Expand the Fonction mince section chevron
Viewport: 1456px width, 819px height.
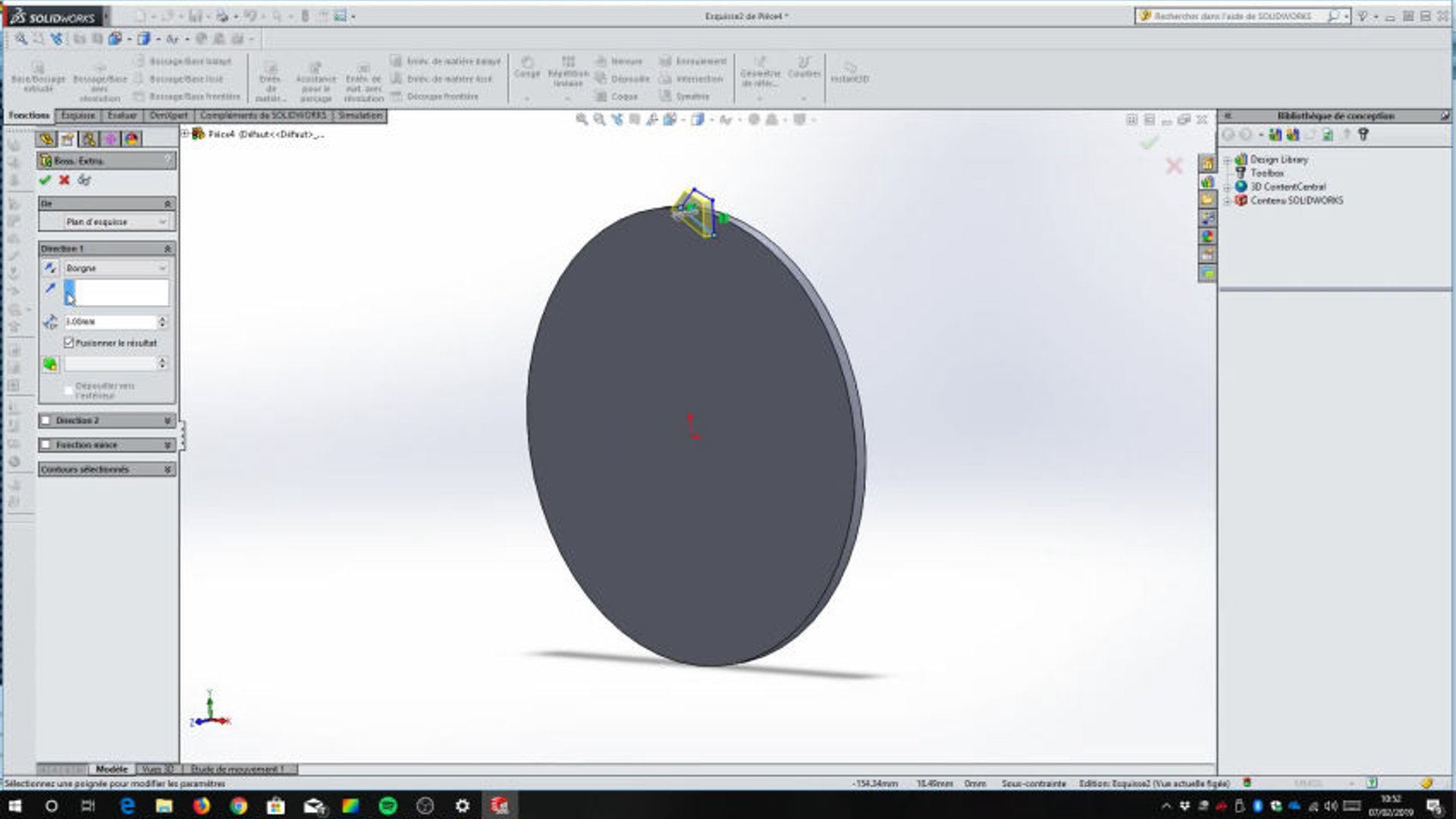click(x=168, y=444)
